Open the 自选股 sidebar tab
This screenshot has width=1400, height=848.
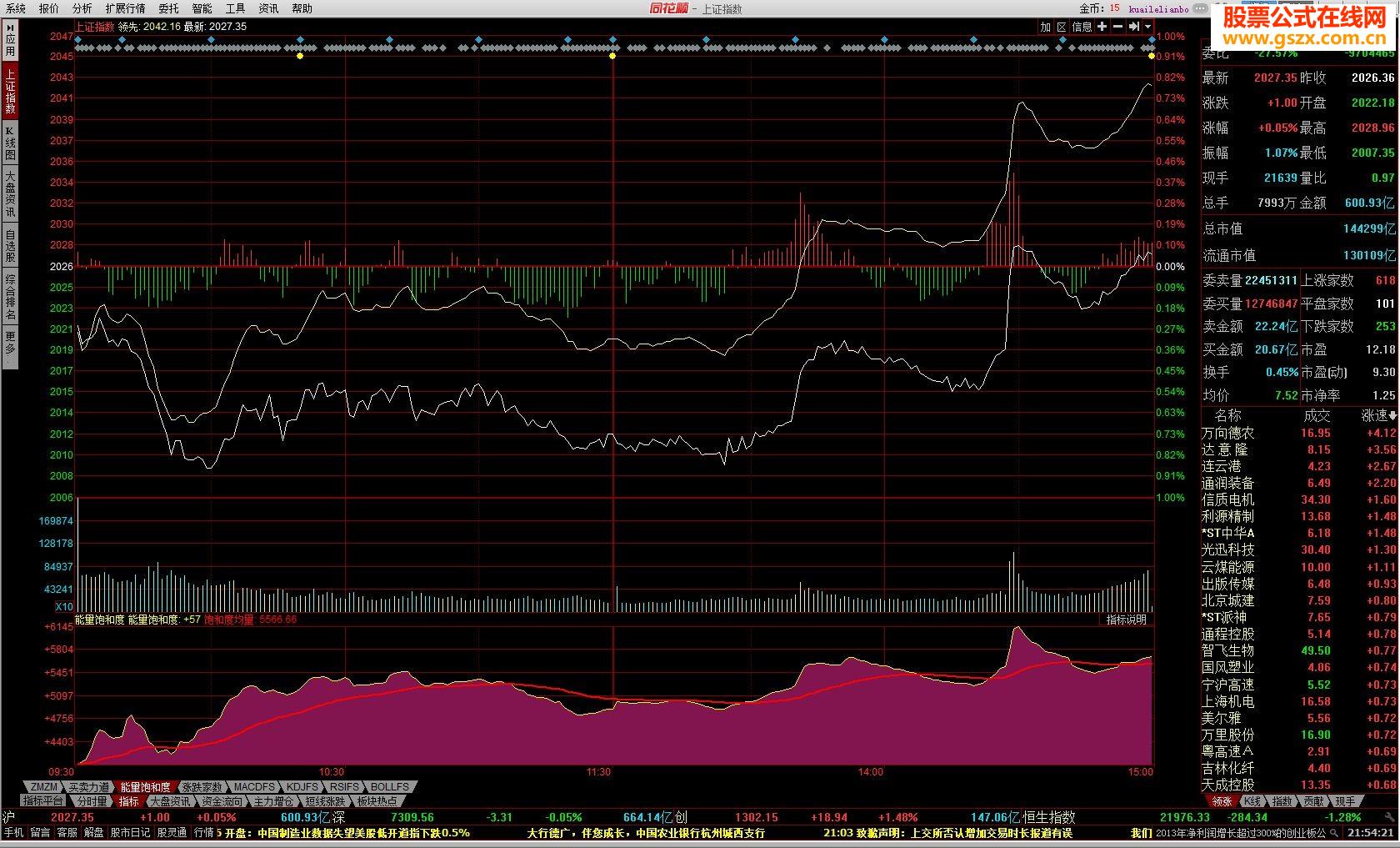(x=10, y=245)
